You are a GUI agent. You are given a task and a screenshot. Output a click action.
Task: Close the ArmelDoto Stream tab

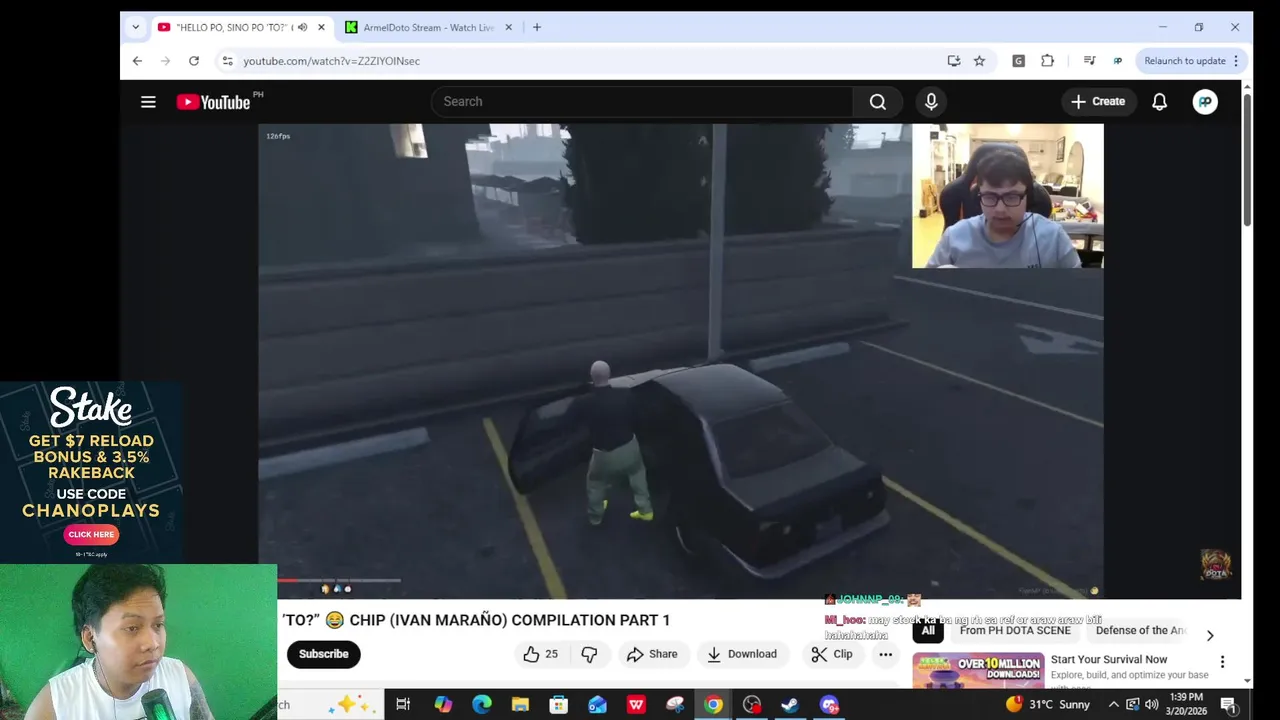(508, 27)
